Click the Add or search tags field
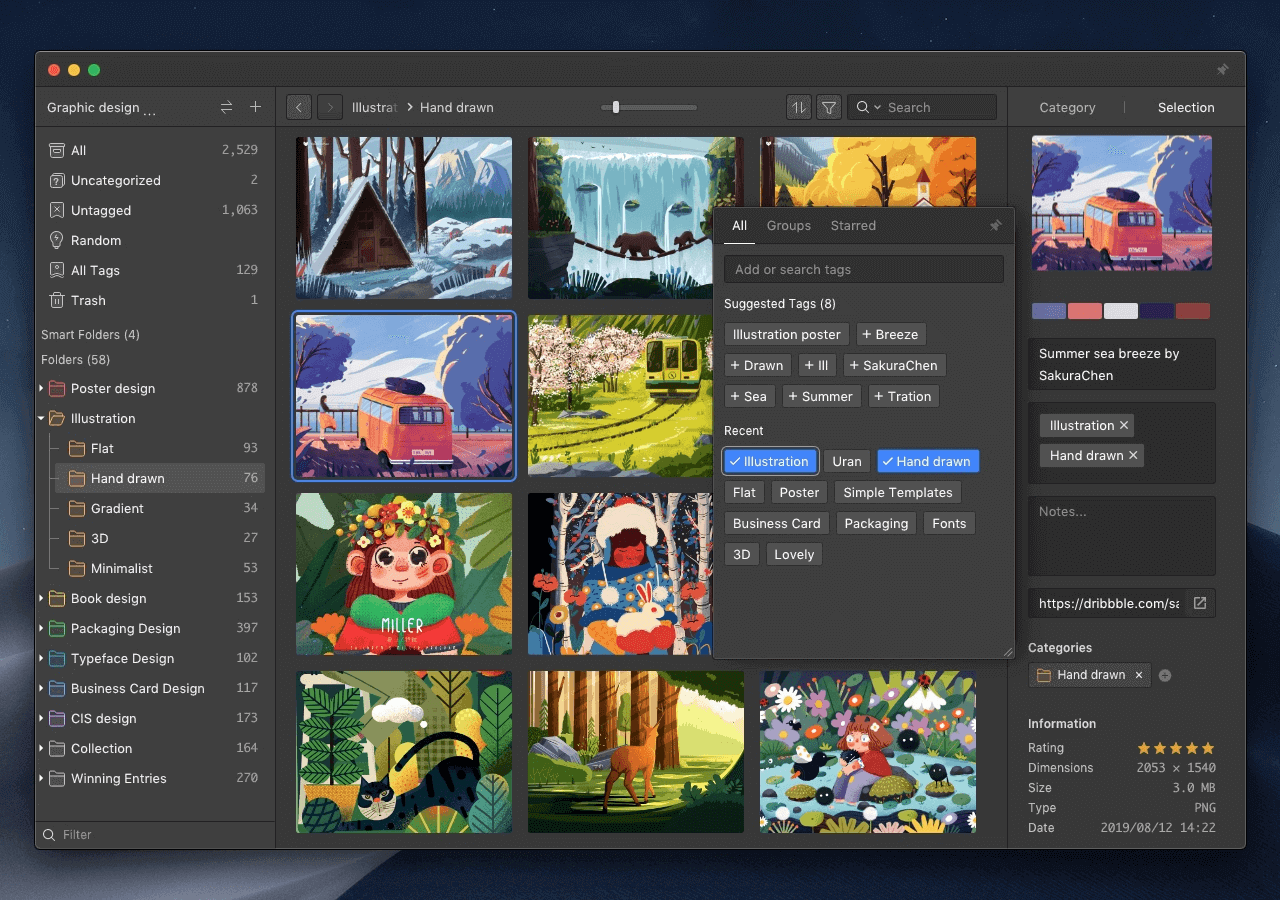Screen dimensions: 1280x900 [x=863, y=269]
